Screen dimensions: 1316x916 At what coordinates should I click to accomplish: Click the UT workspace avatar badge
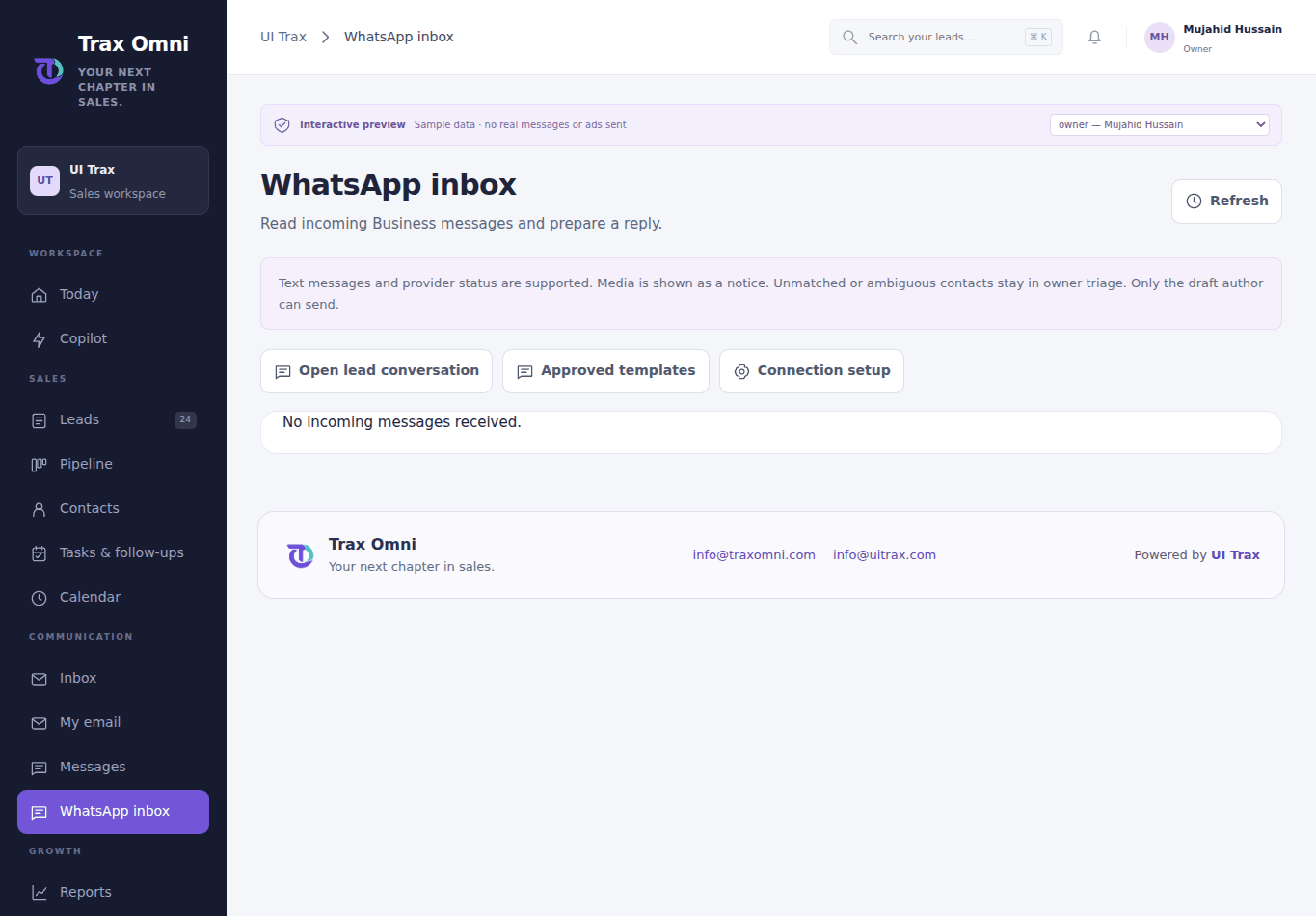pyautogui.click(x=45, y=180)
